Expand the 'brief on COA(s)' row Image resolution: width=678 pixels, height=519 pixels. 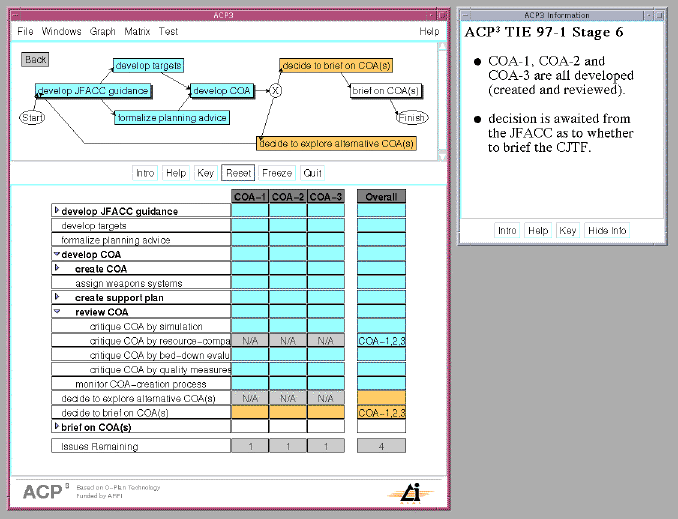[x=56, y=427]
